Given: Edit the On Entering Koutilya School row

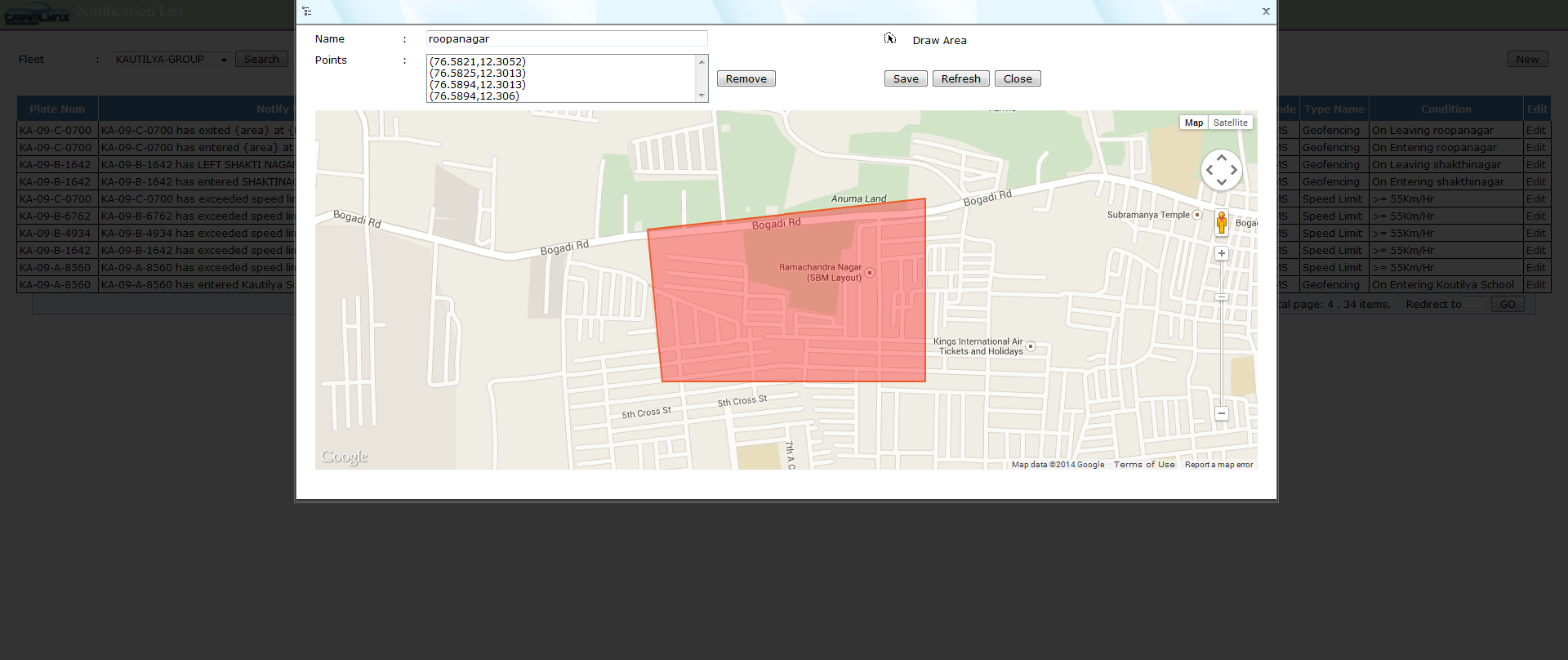Looking at the screenshot, I should point(1536,284).
